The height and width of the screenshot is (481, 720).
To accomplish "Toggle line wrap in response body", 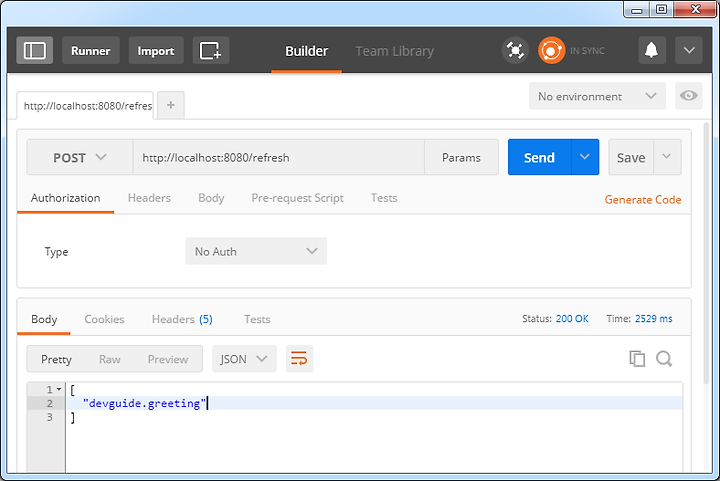I will (x=299, y=358).
